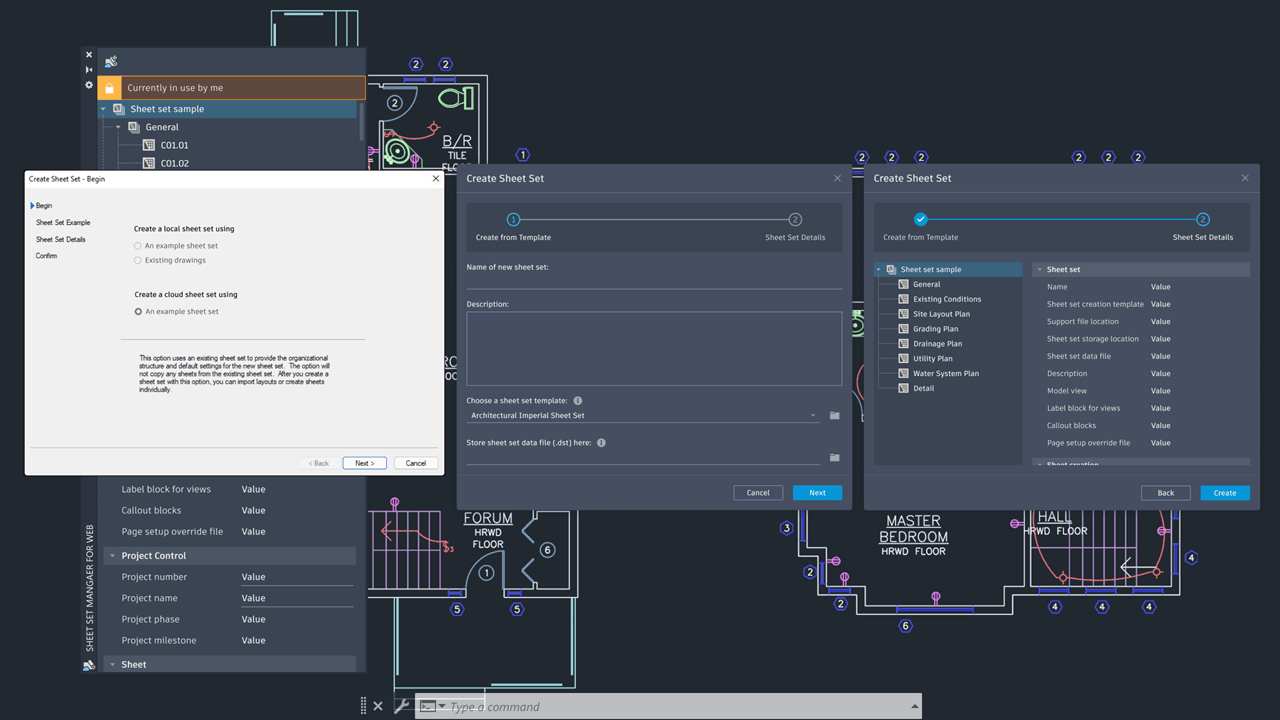Image resolution: width=1280 pixels, height=720 pixels.
Task: Click the browse folder icon beside sheet set template
Action: point(834,415)
